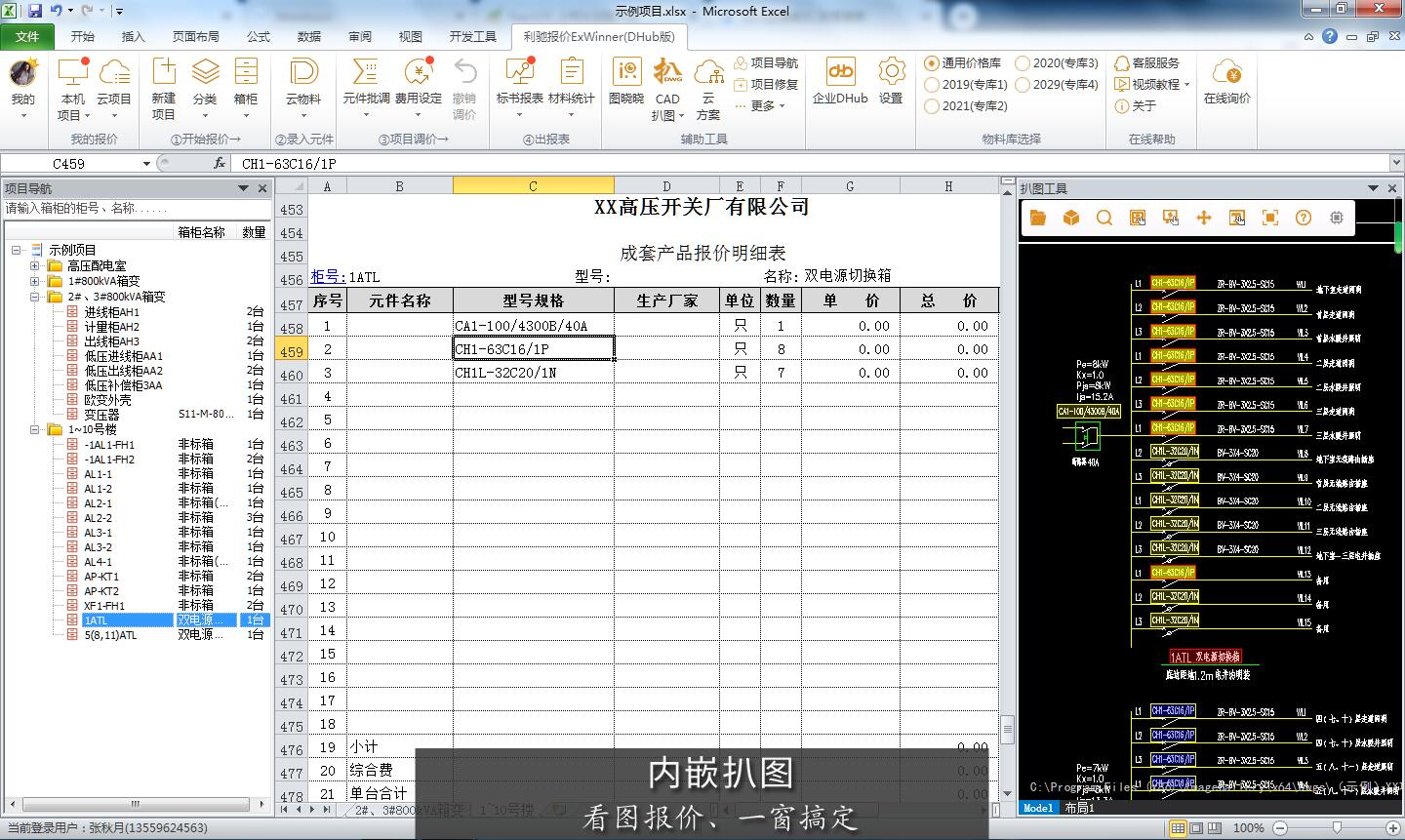Select the pan cross-arrows tool in 扒图工具
Viewport: 1405px width, 840px height.
[1204, 218]
